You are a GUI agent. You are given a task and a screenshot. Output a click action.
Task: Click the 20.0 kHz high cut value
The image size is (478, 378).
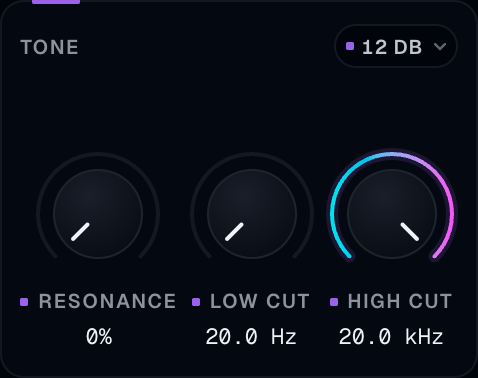pyautogui.click(x=391, y=337)
